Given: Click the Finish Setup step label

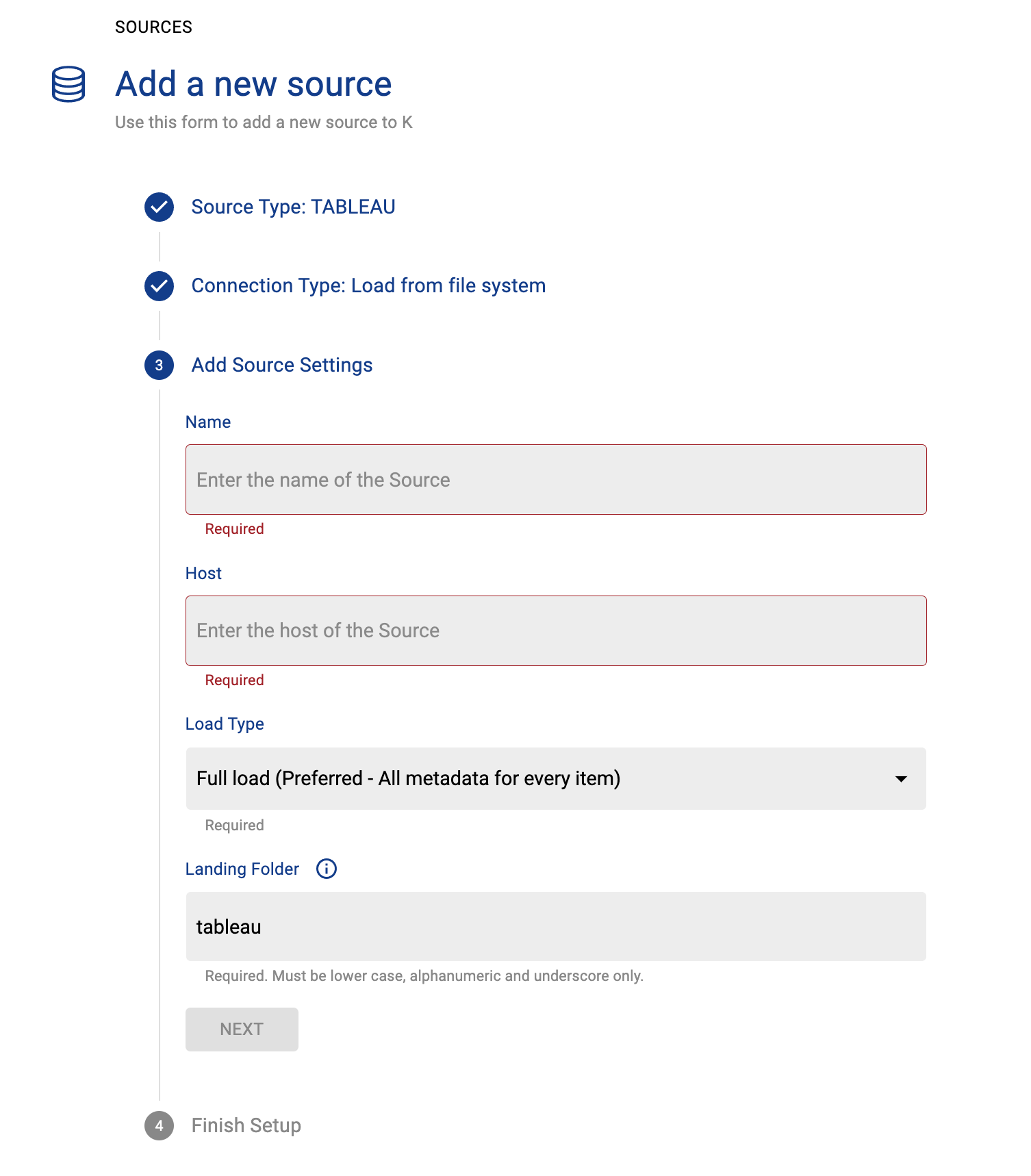Looking at the screenshot, I should [246, 1125].
